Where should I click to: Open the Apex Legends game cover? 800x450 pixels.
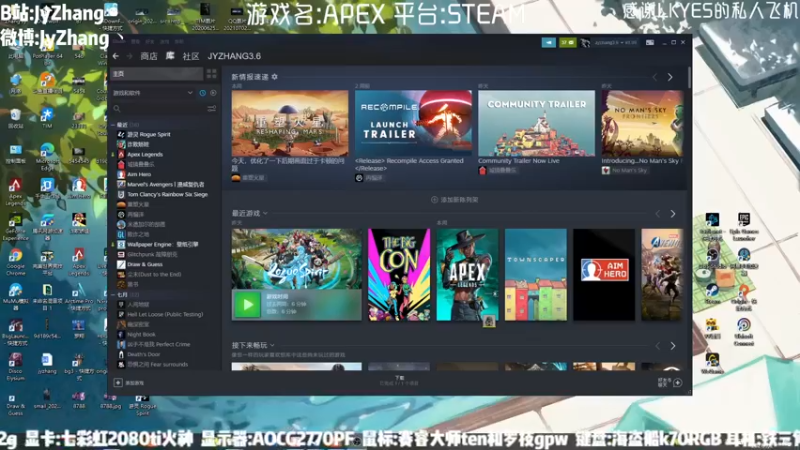(x=467, y=274)
